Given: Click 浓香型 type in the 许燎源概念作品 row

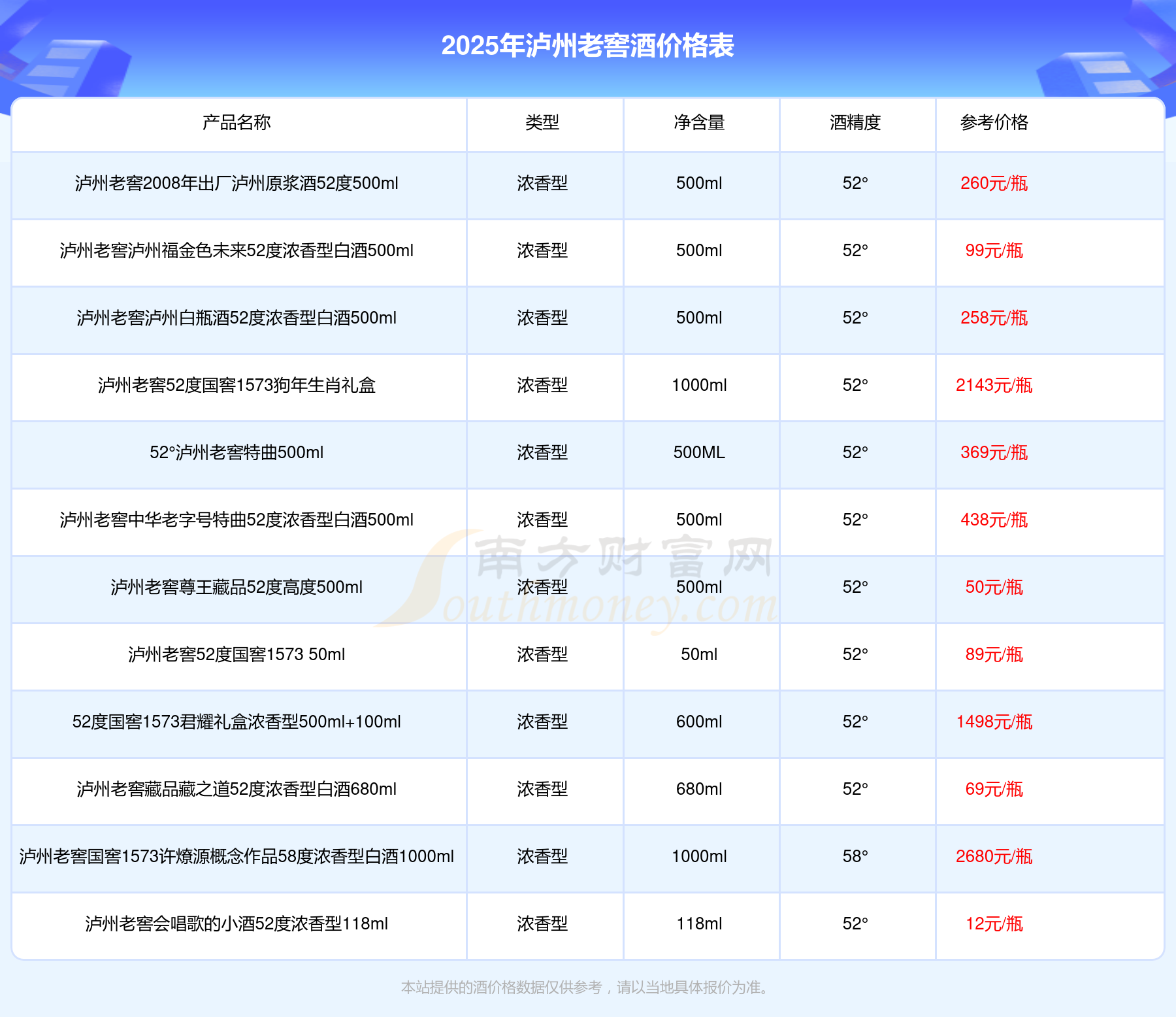Looking at the screenshot, I should click(x=542, y=857).
